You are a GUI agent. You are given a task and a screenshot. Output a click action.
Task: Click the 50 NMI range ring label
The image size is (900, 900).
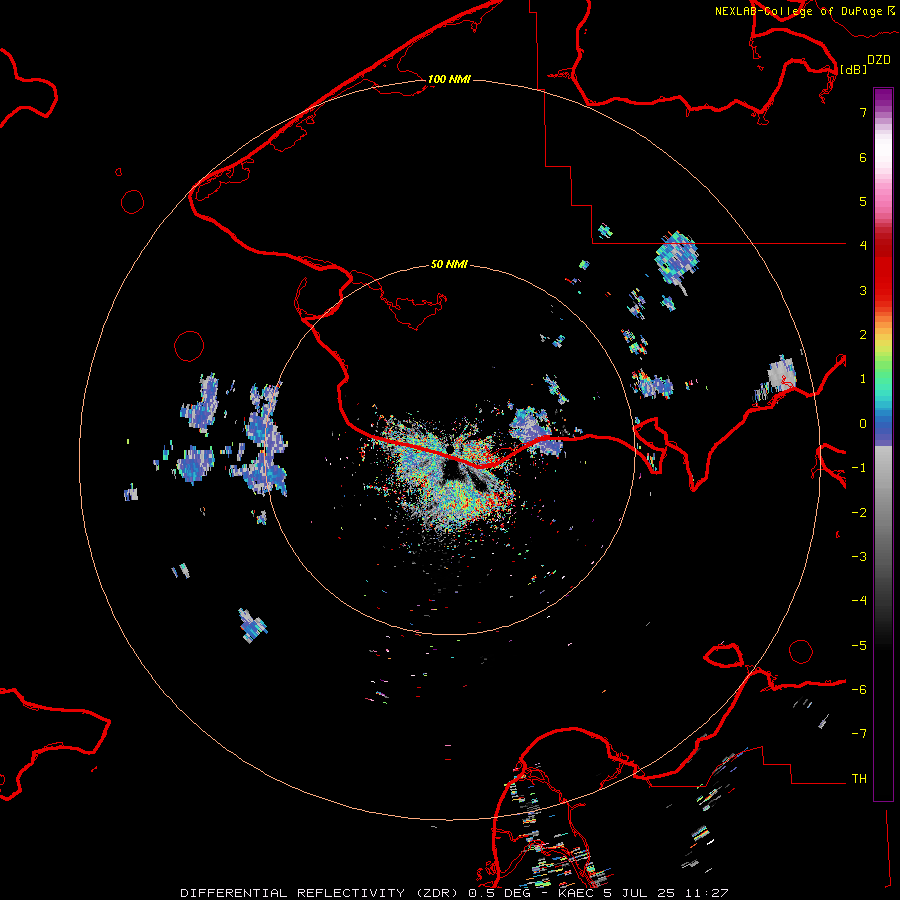click(449, 264)
